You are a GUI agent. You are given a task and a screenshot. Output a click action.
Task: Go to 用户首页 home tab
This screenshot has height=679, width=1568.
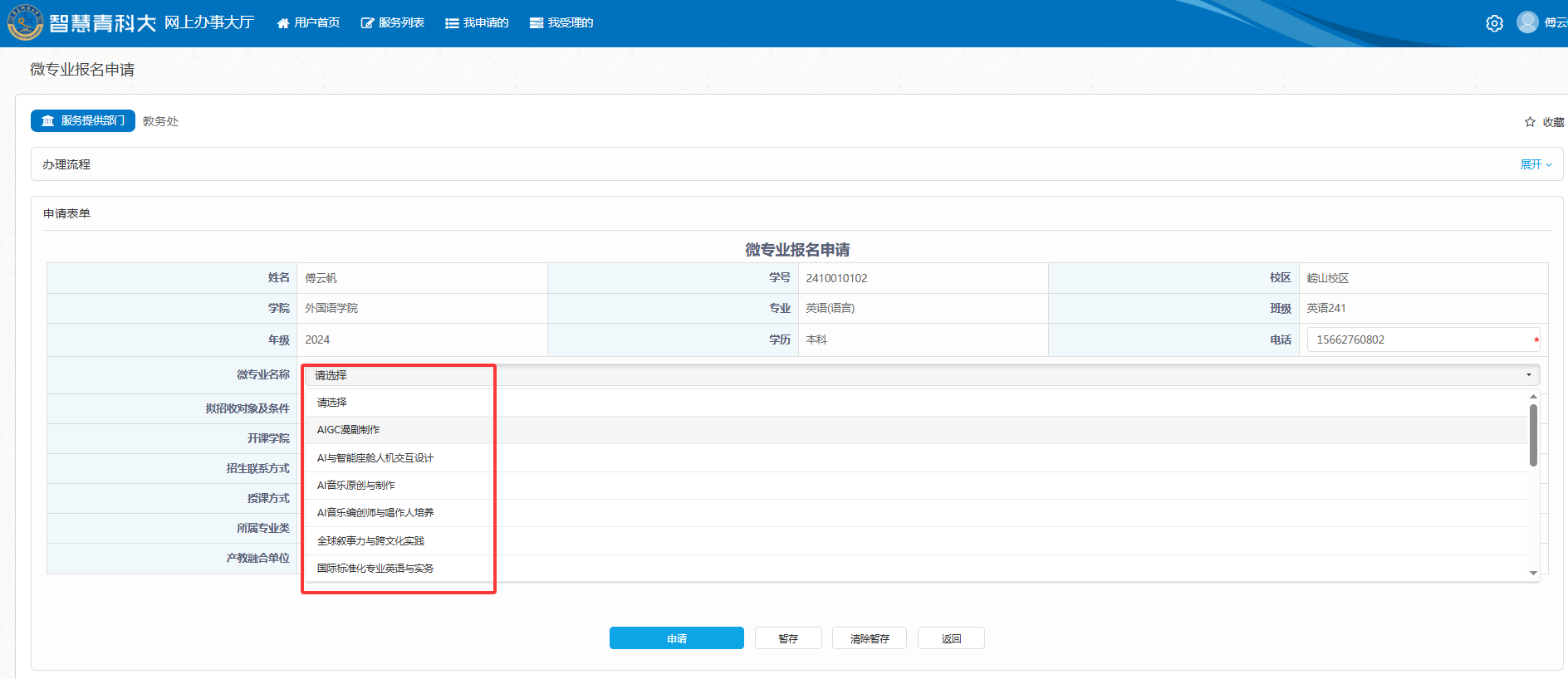308,23
